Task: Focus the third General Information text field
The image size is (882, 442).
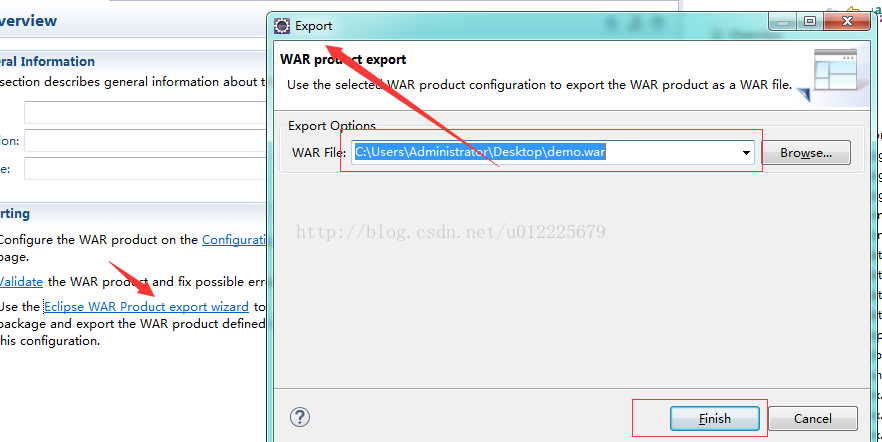Action: (x=145, y=169)
